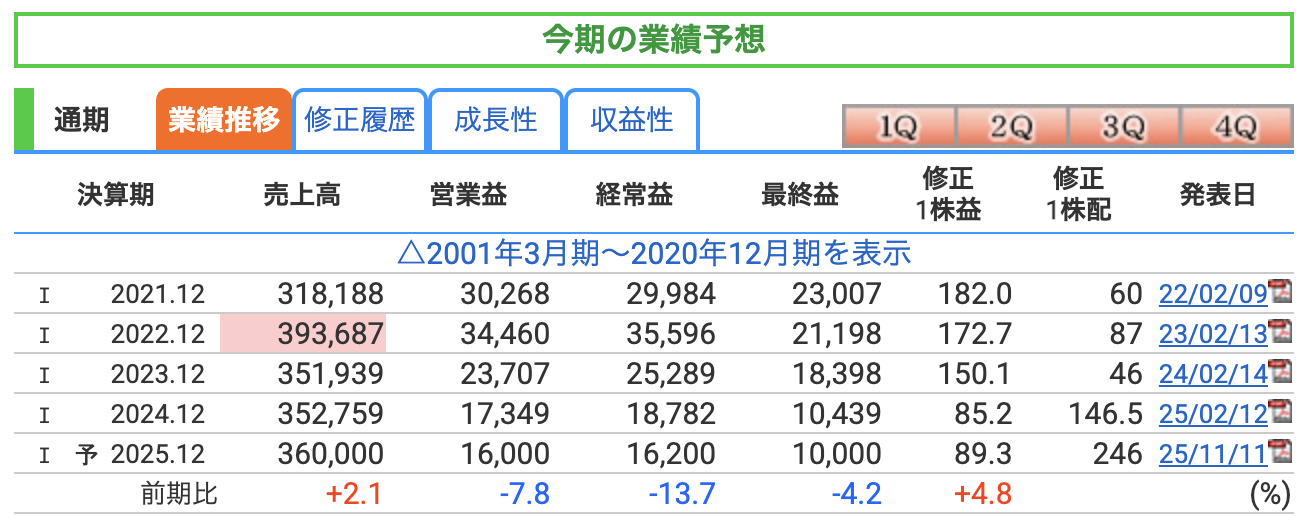Click the highlighted 393,687 sales cell
This screenshot has width=1304, height=516.
[303, 334]
